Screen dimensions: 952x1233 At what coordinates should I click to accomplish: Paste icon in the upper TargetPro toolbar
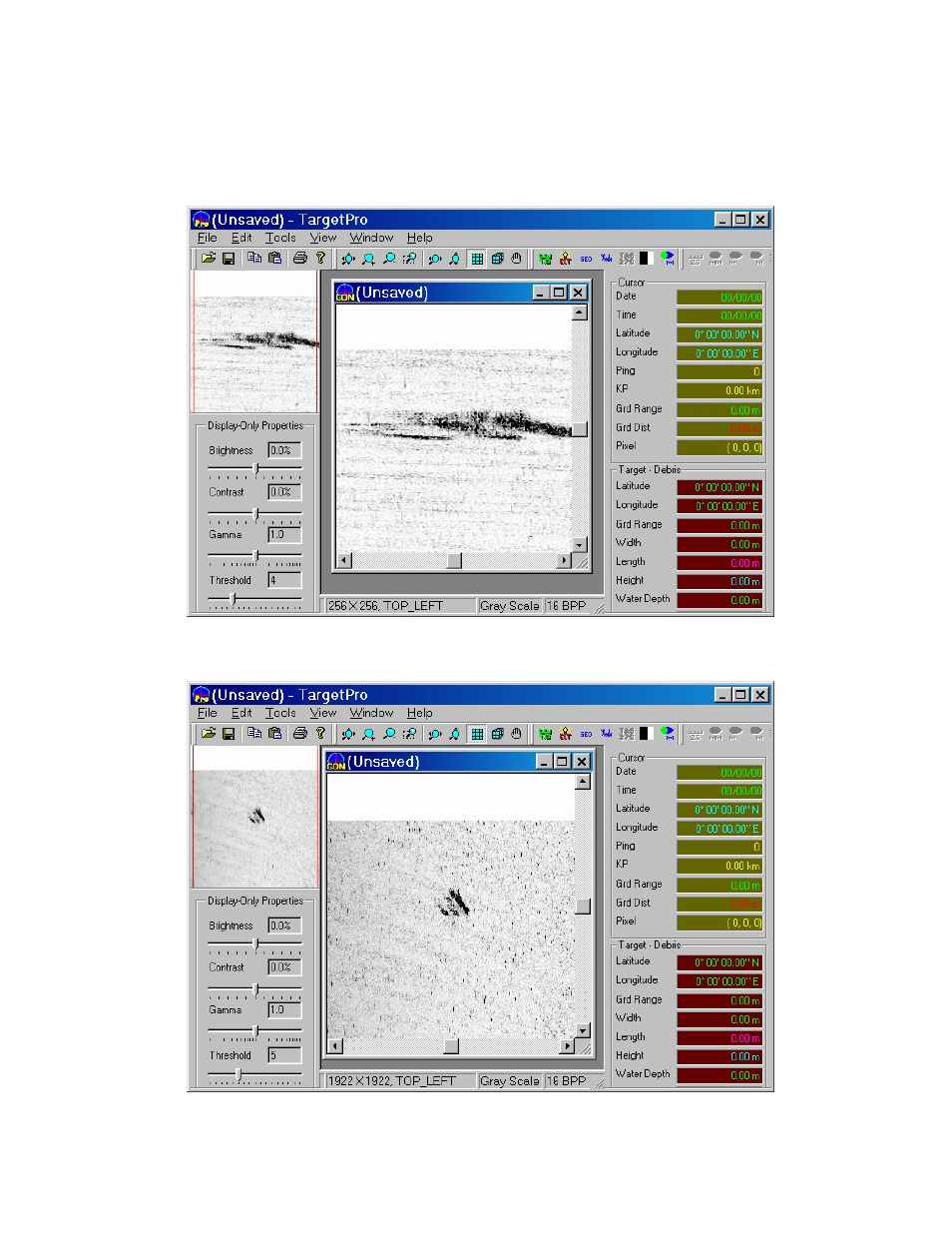click(274, 259)
